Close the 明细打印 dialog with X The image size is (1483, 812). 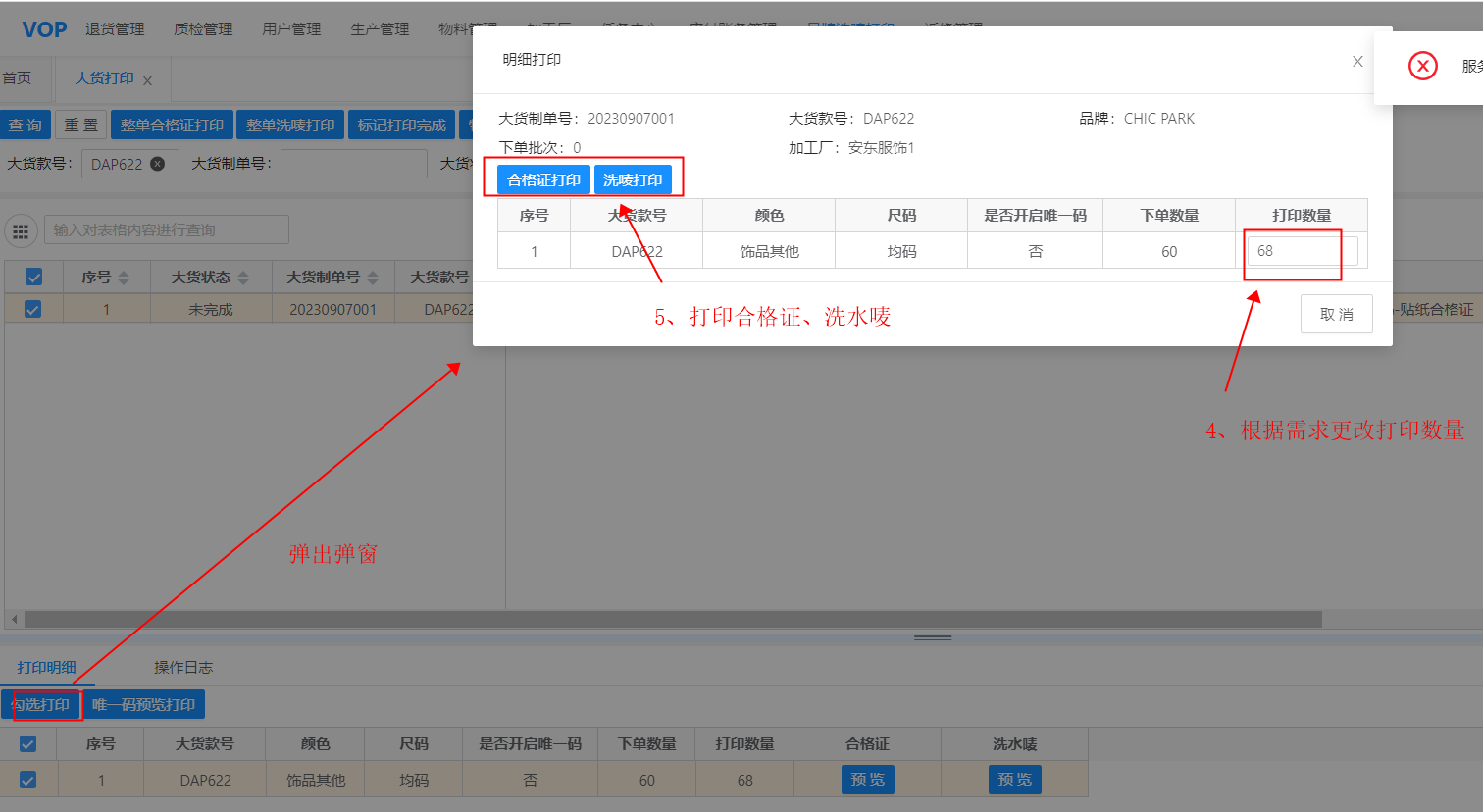point(1357,61)
